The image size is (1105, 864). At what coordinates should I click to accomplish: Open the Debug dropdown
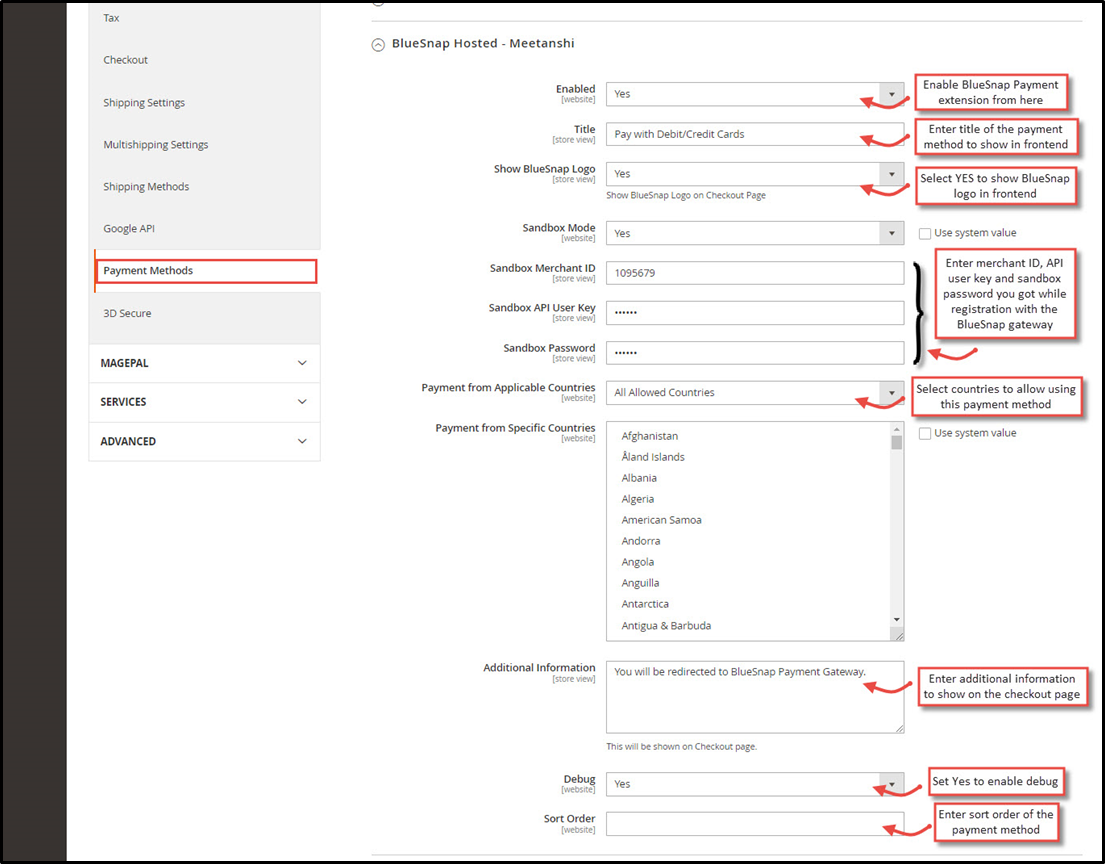click(755, 784)
